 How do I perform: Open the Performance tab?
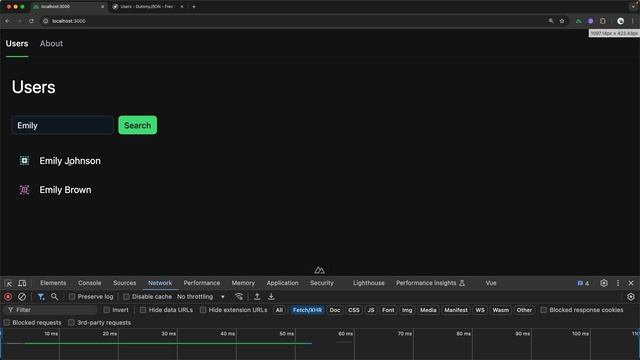[202, 283]
